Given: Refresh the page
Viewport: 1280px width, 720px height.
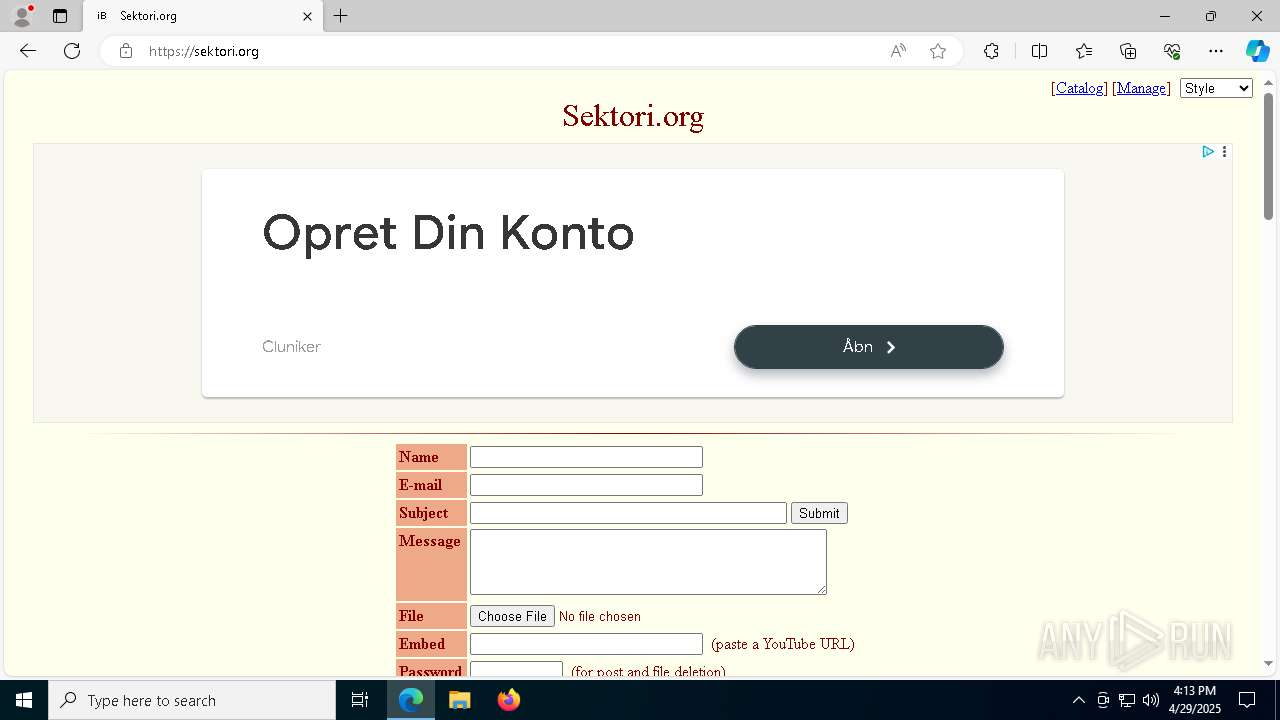Looking at the screenshot, I should (x=72, y=51).
